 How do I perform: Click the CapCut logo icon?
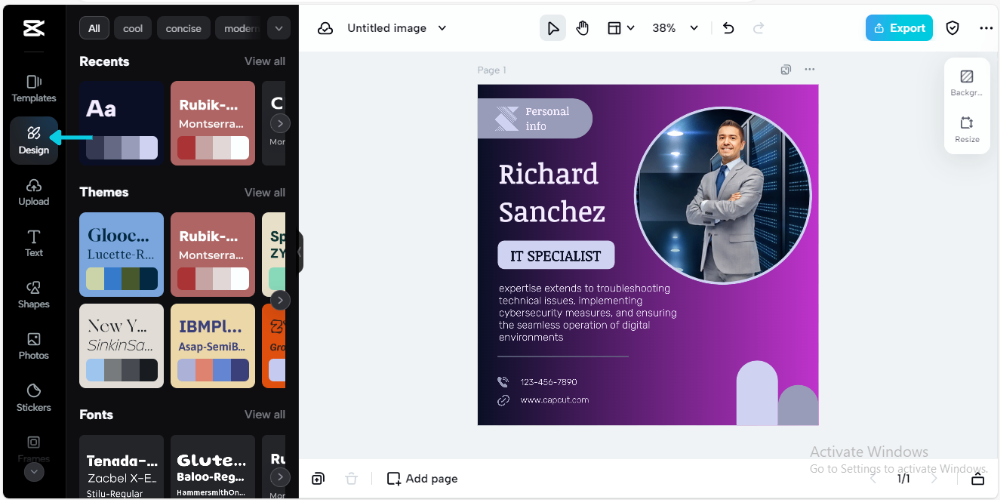(33, 28)
